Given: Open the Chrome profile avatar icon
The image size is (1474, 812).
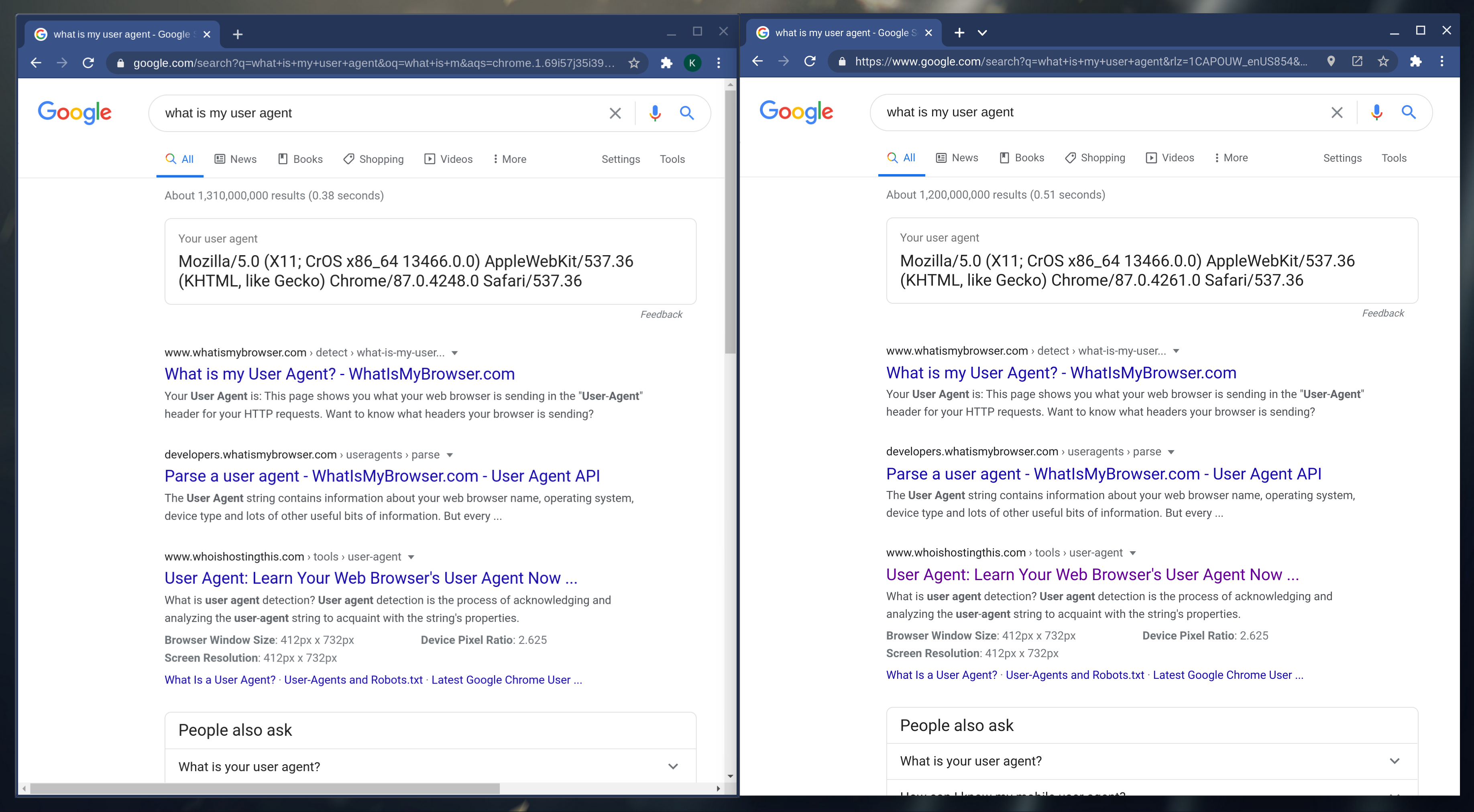Looking at the screenshot, I should 692,63.
